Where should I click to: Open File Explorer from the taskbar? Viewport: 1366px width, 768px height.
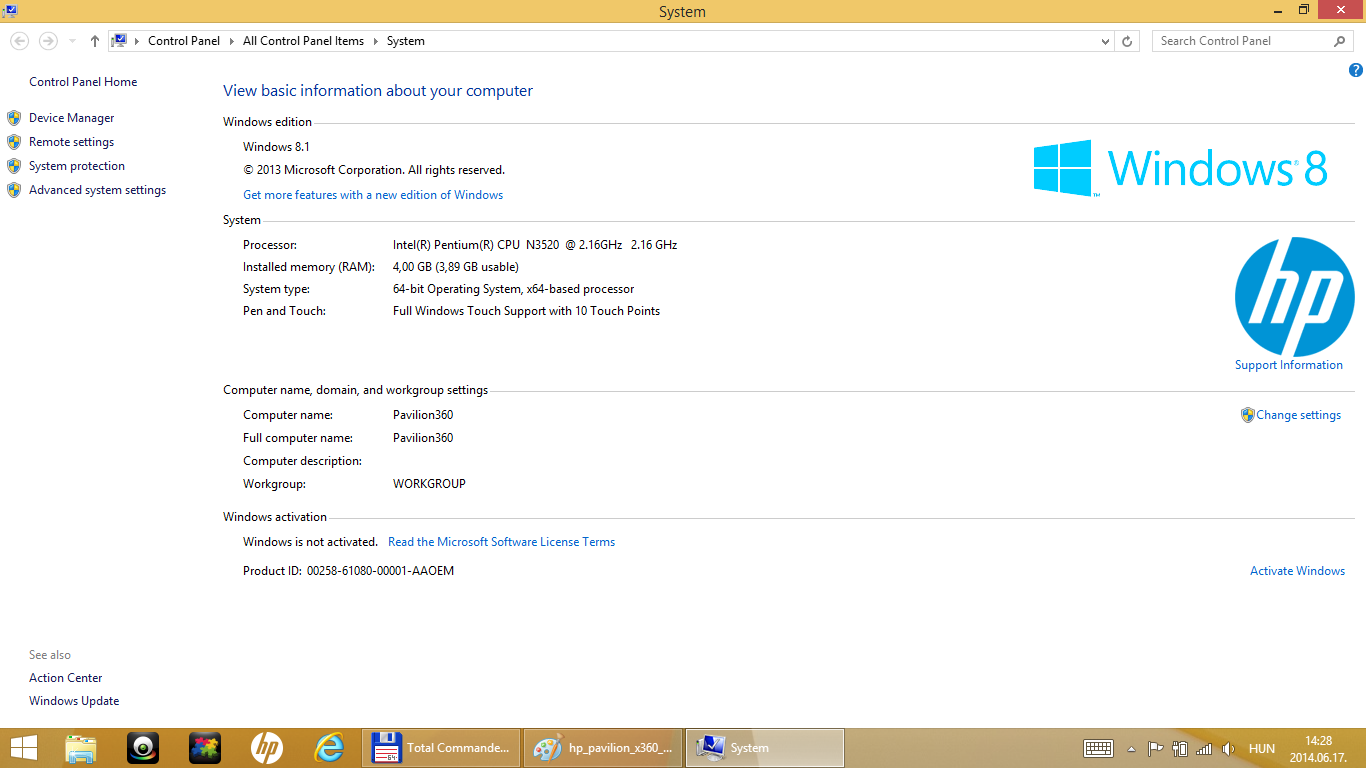pos(81,748)
